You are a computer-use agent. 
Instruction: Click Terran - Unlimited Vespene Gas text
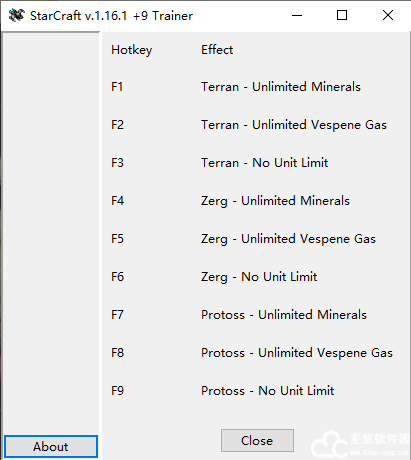pos(294,125)
